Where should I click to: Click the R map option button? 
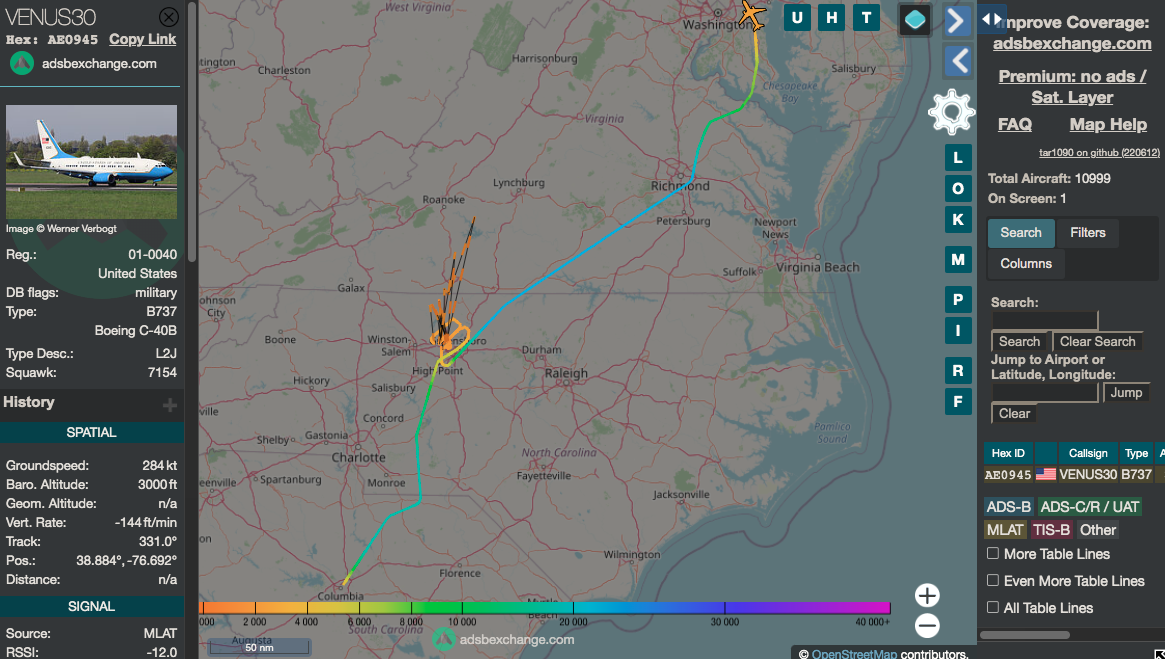click(x=958, y=371)
